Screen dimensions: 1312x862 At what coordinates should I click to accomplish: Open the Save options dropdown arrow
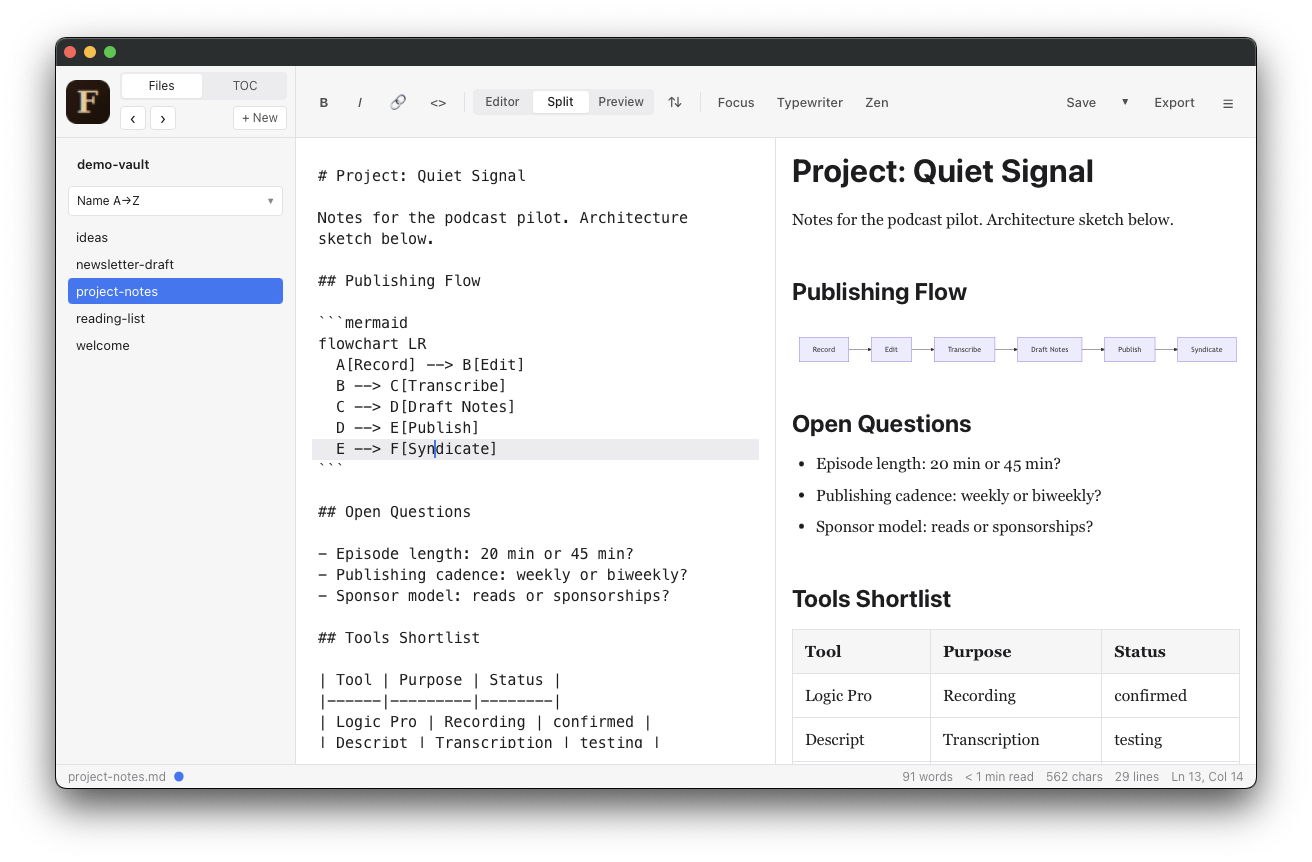1125,102
